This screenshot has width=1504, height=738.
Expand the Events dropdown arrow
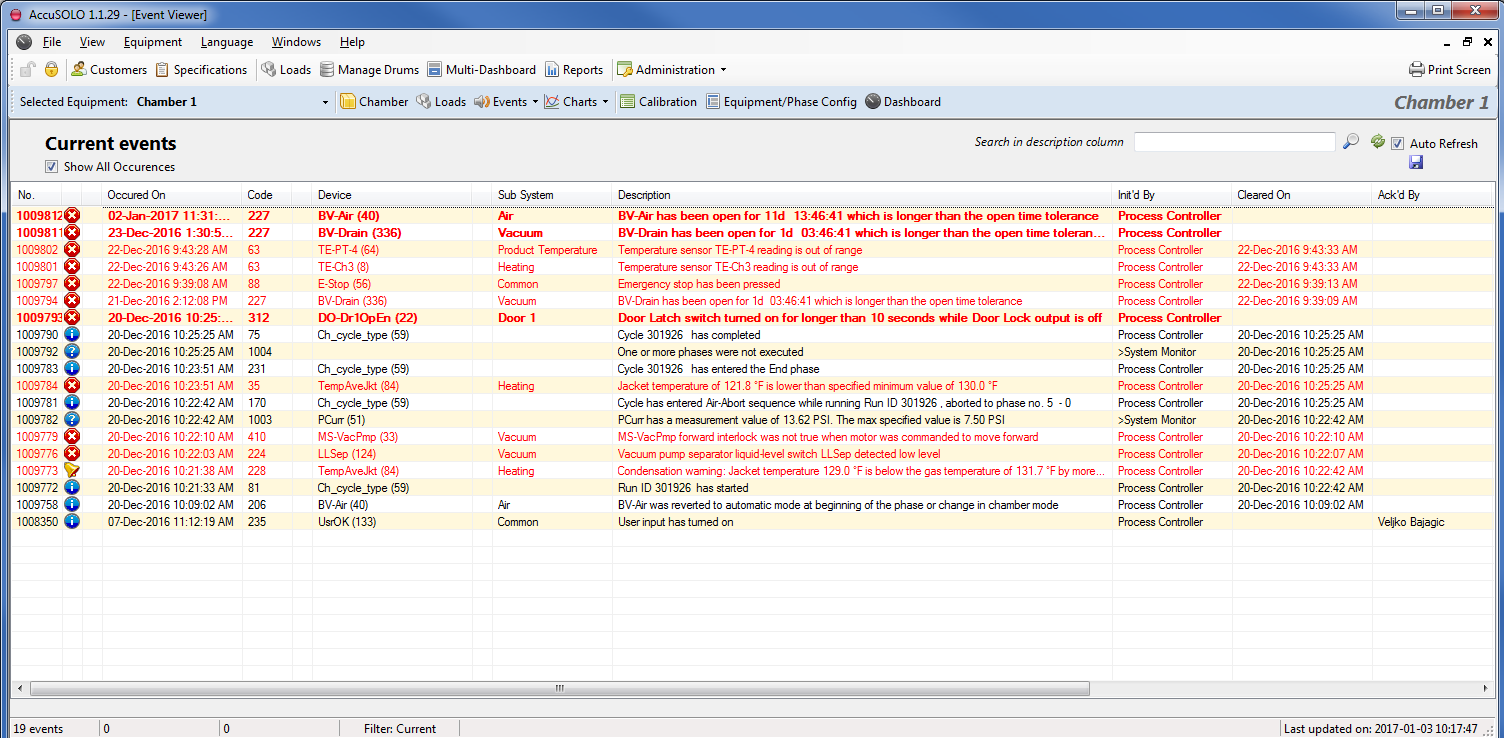[535, 102]
